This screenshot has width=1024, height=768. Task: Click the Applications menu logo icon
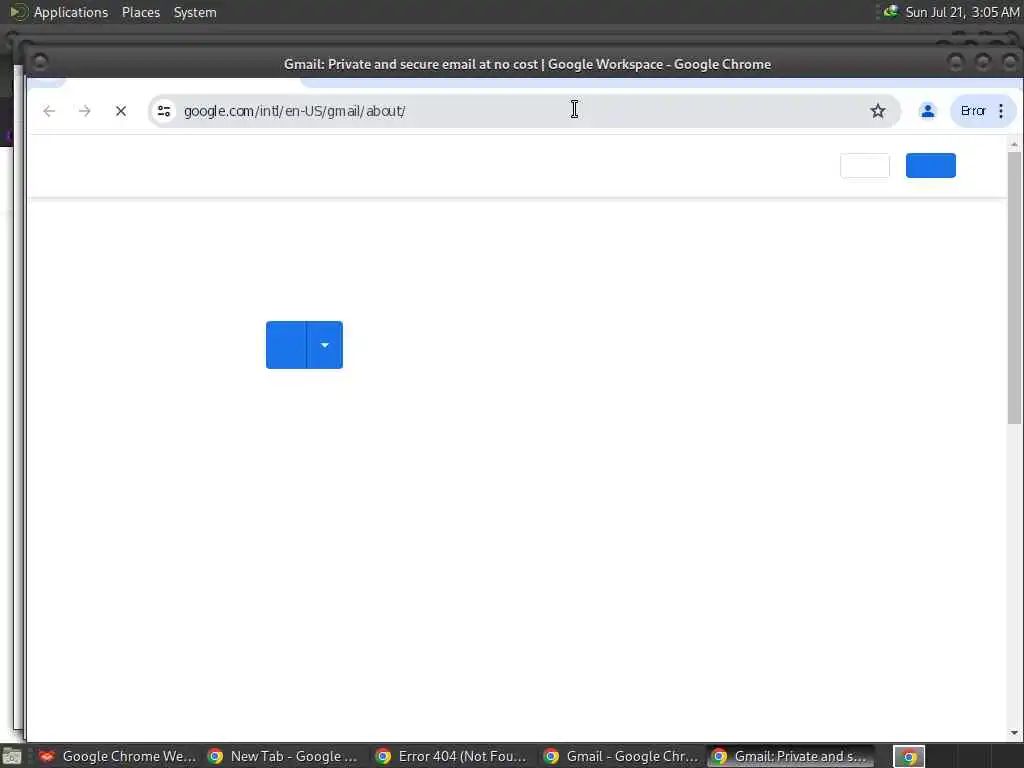(x=19, y=12)
